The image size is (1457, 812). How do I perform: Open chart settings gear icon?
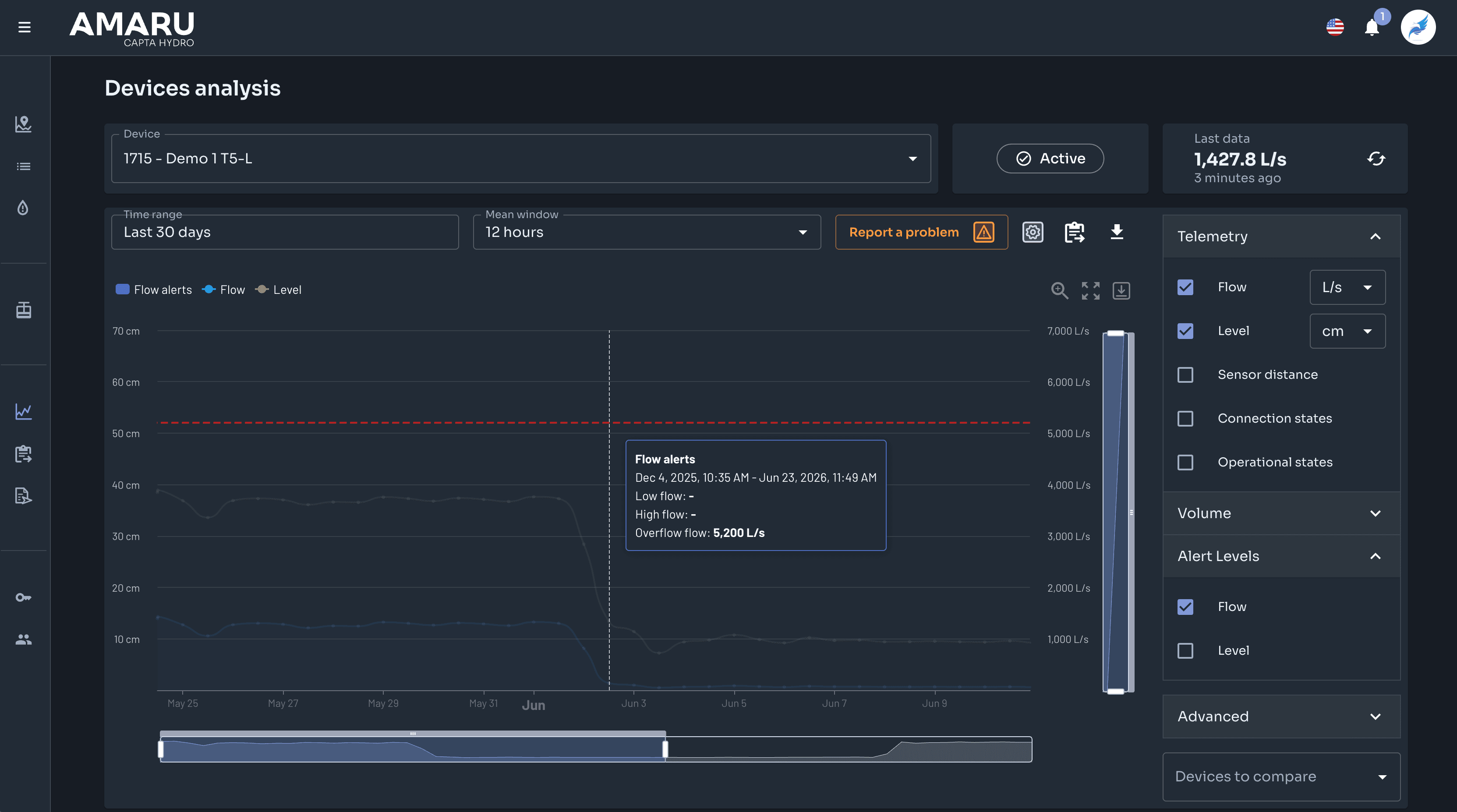click(x=1033, y=233)
